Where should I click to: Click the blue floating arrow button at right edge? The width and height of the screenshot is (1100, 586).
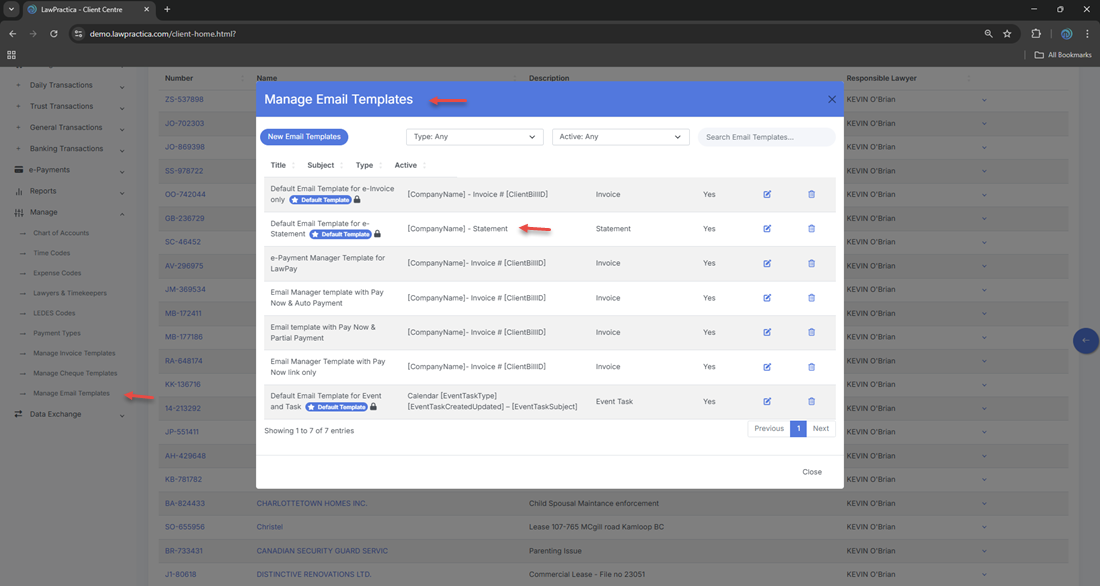click(1085, 341)
